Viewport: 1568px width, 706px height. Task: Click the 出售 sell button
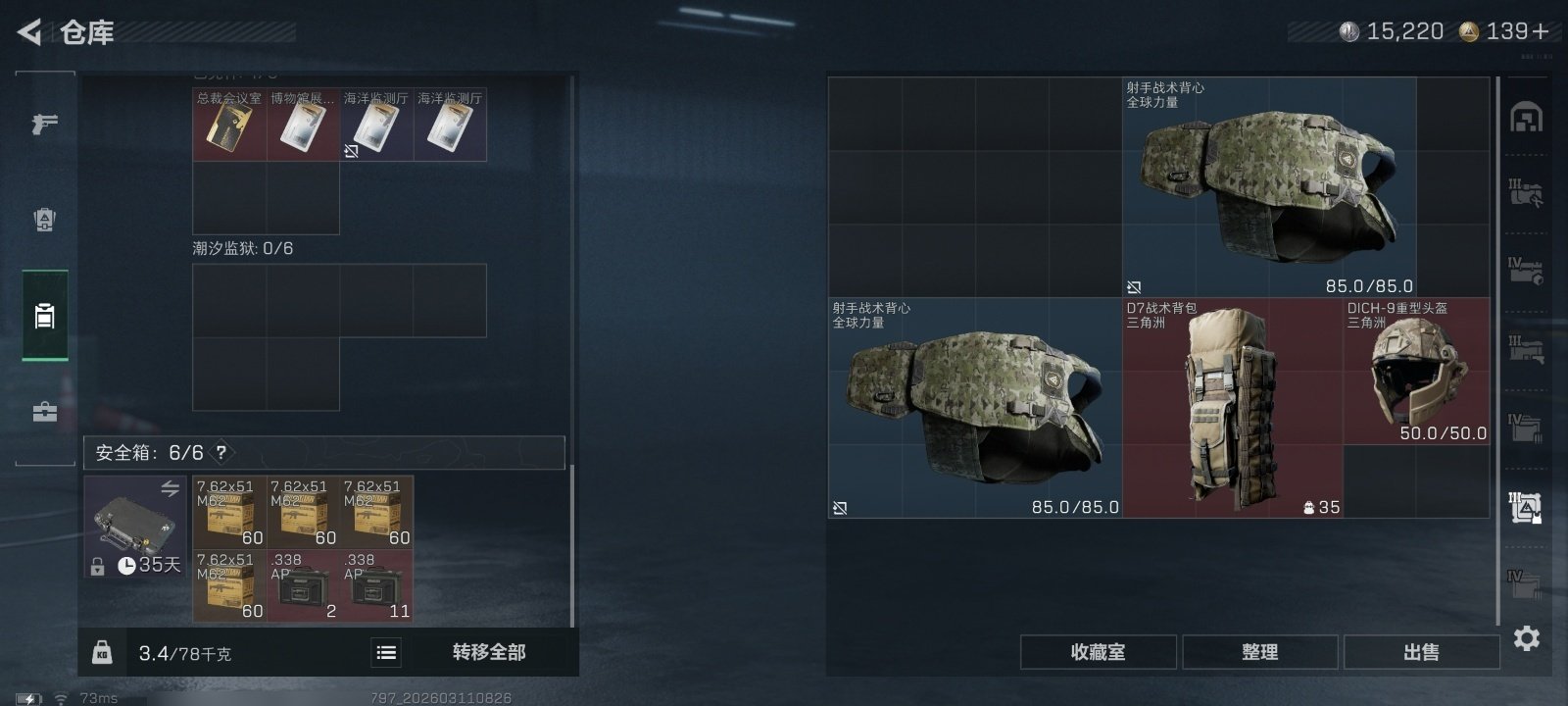1421,652
